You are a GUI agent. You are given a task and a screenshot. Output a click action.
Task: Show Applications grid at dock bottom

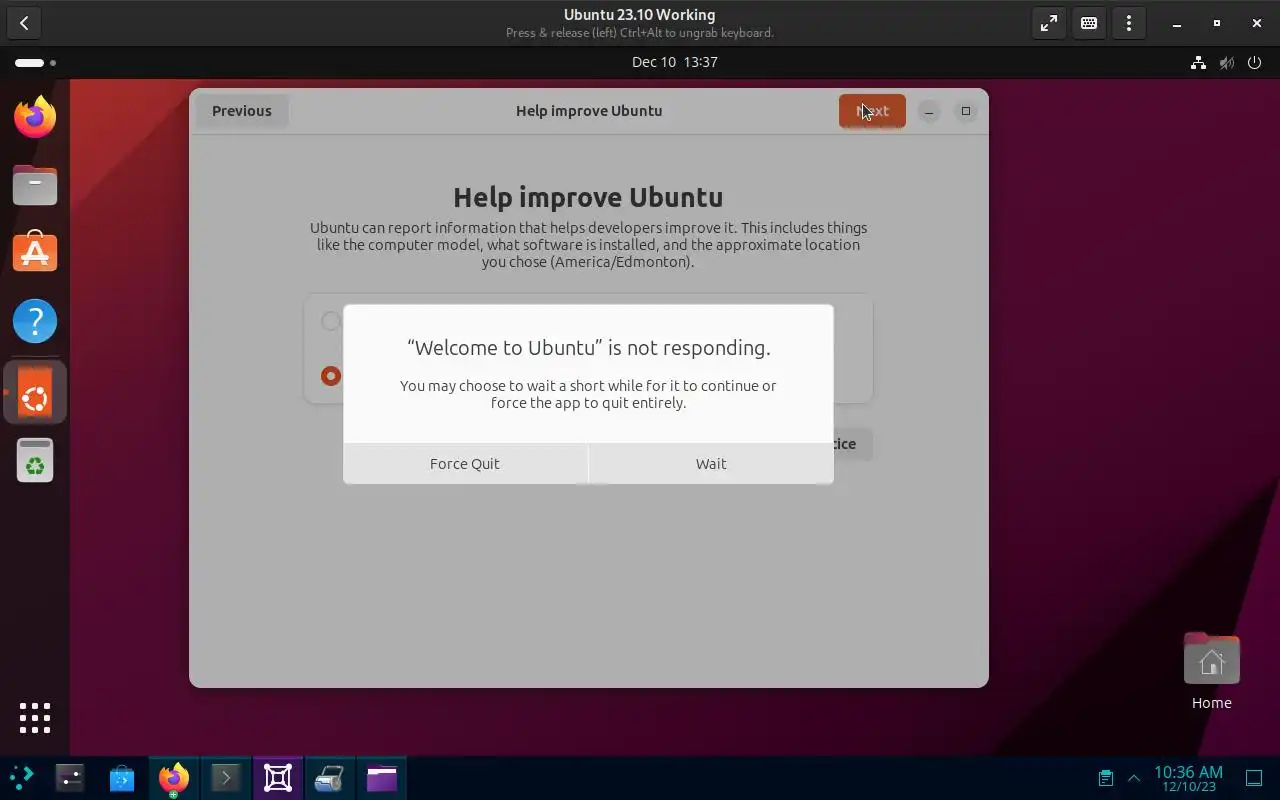[35, 718]
